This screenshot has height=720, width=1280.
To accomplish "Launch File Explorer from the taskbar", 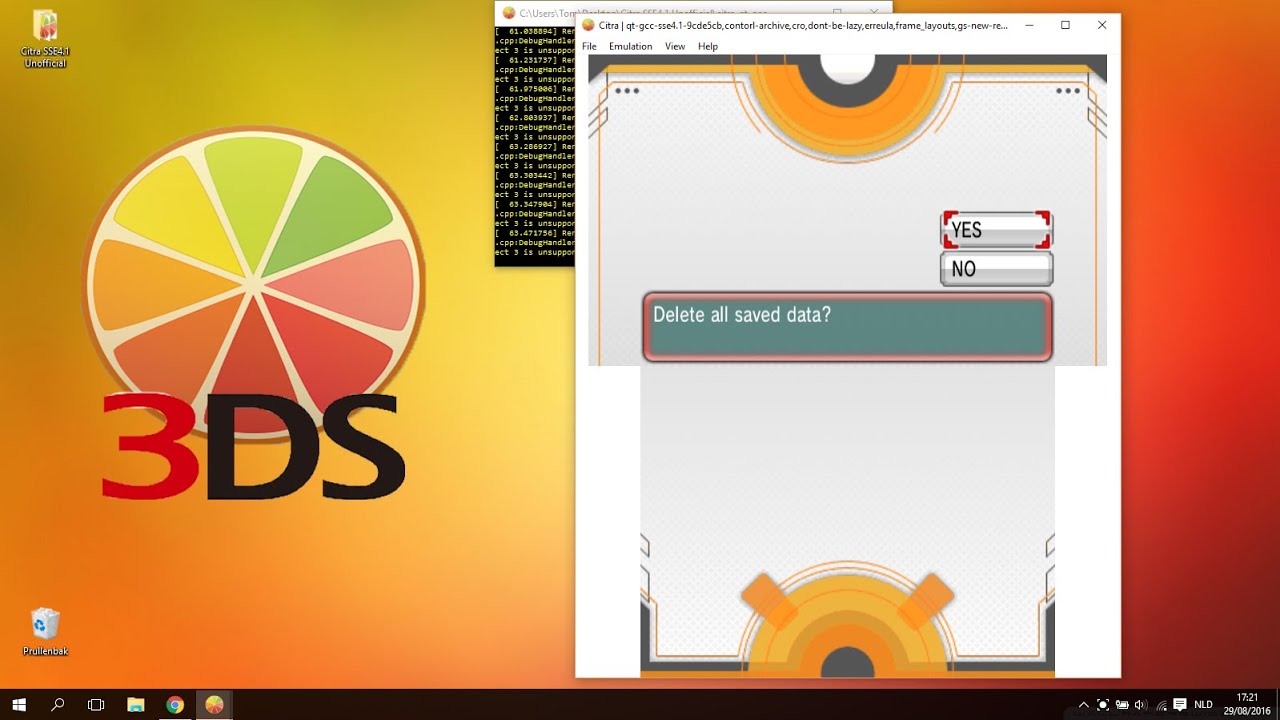I will pyautogui.click(x=136, y=705).
